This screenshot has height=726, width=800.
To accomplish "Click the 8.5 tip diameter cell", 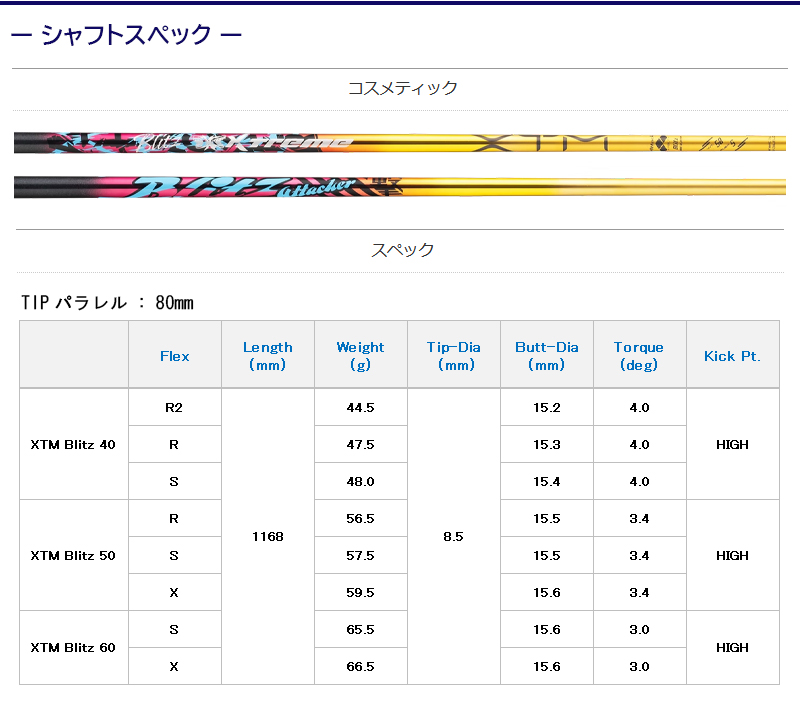I will point(454,536).
